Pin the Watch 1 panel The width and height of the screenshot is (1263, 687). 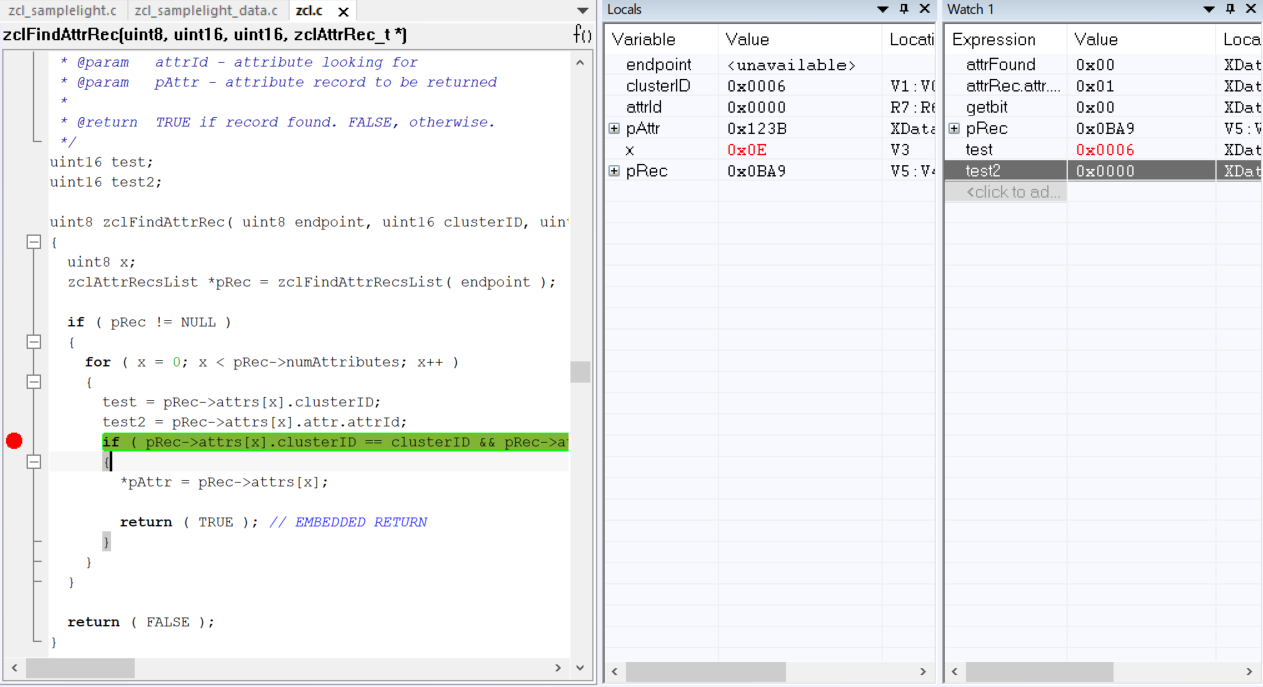(x=1230, y=9)
